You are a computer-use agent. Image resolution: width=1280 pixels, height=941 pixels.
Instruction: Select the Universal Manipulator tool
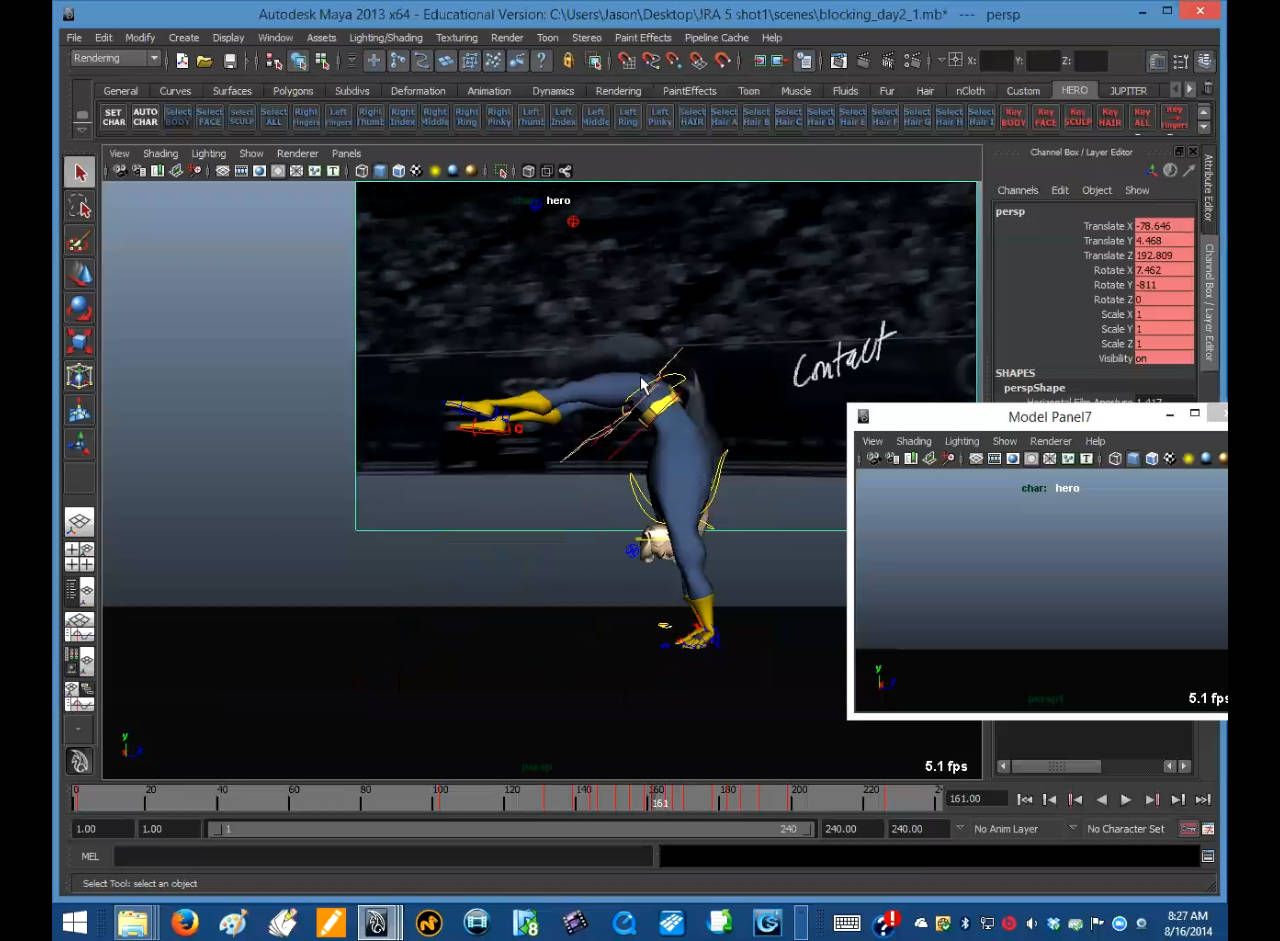tap(80, 376)
